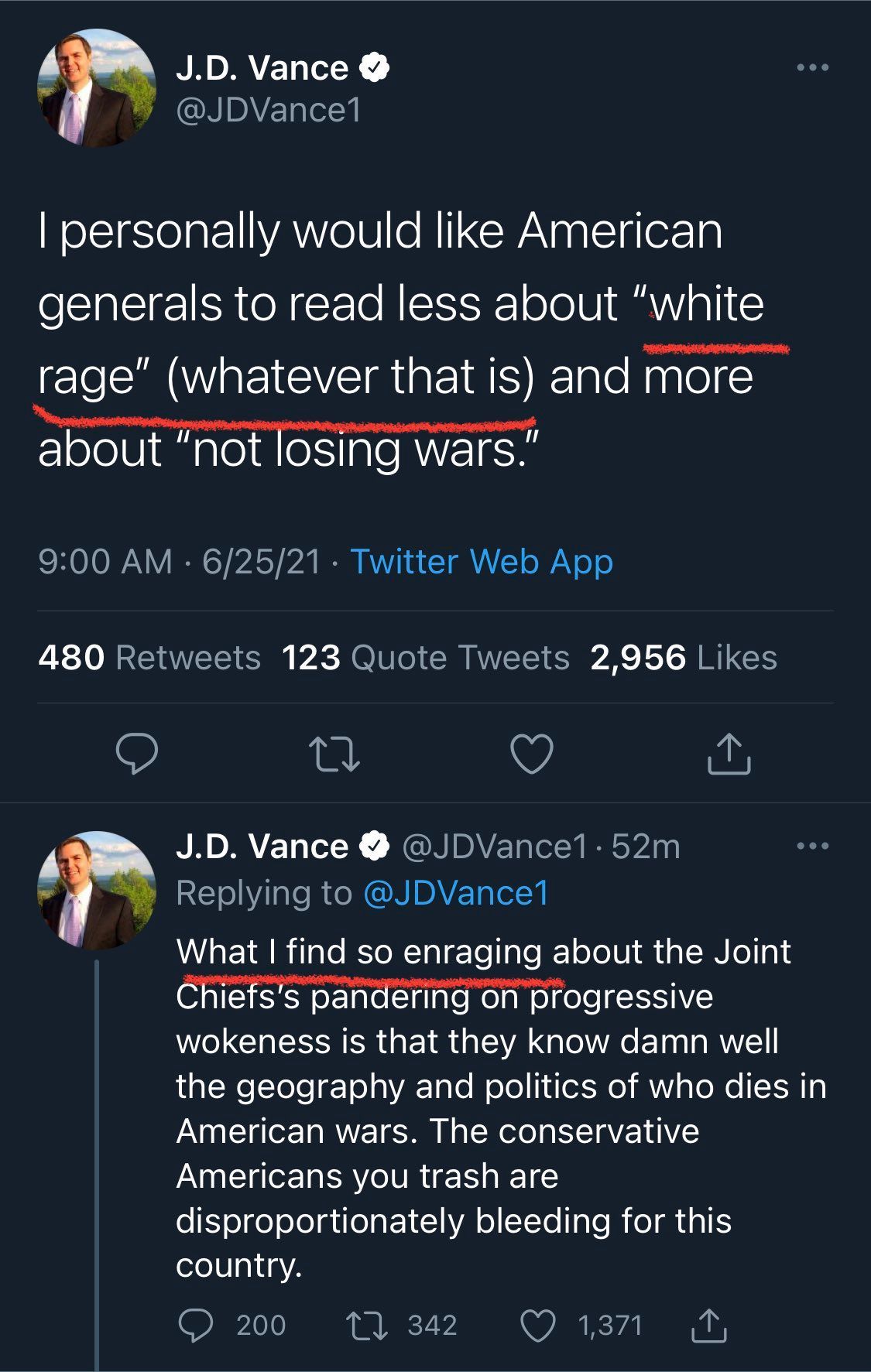Screen dimensions: 871x1372
Task: Open the Twitter Web App link
Action: [482, 561]
